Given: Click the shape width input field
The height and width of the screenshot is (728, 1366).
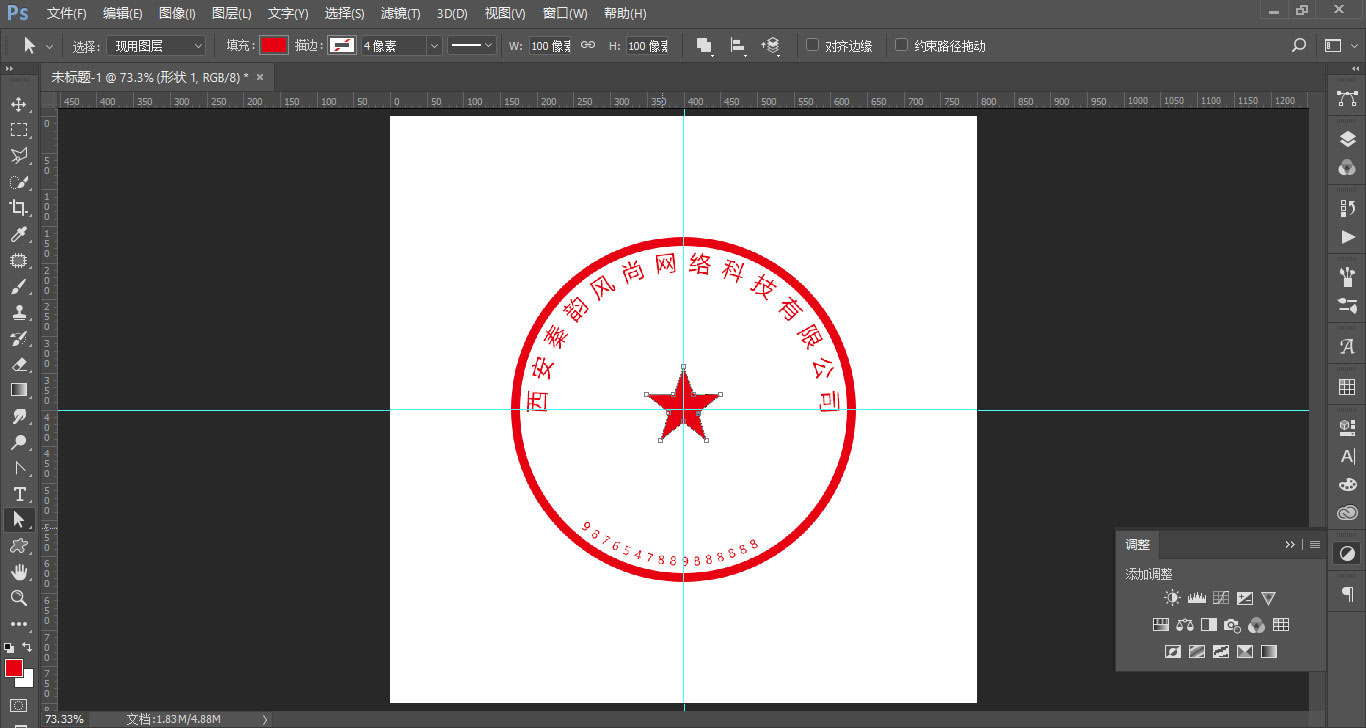Looking at the screenshot, I should point(550,46).
